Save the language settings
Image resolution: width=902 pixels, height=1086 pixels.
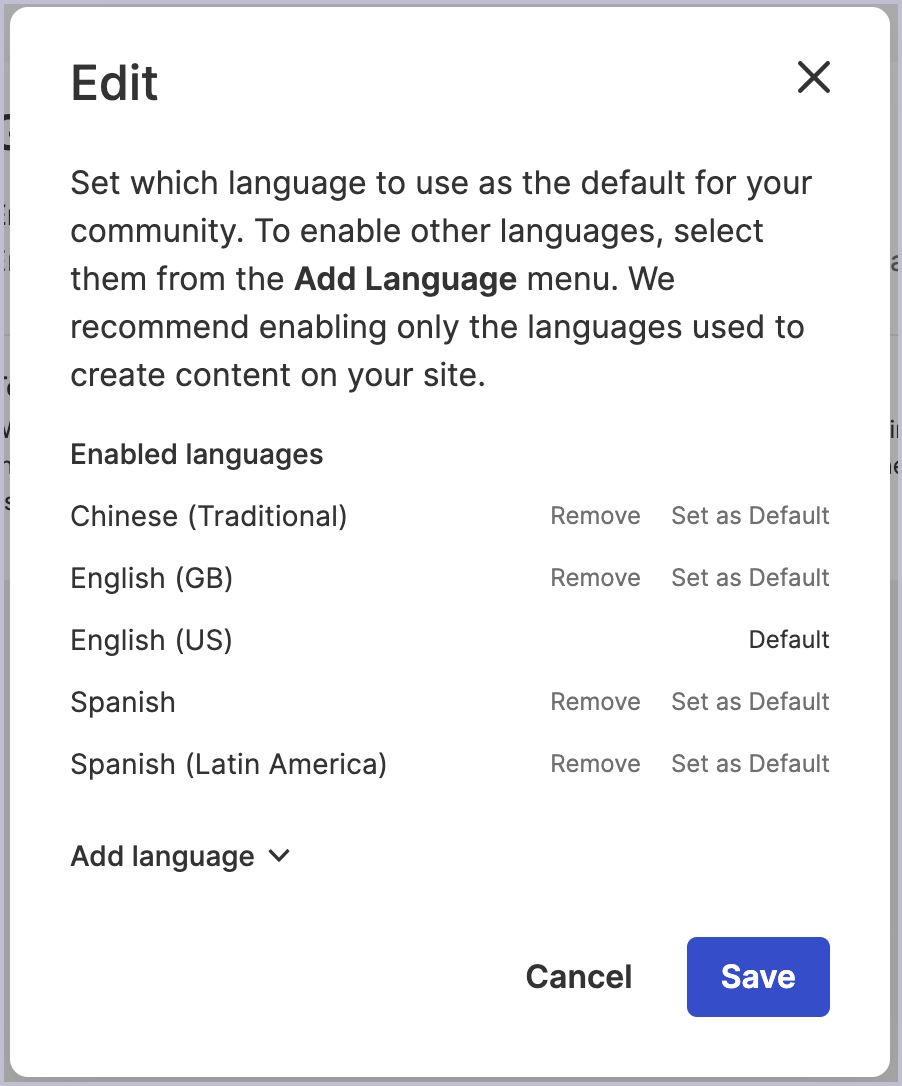758,977
